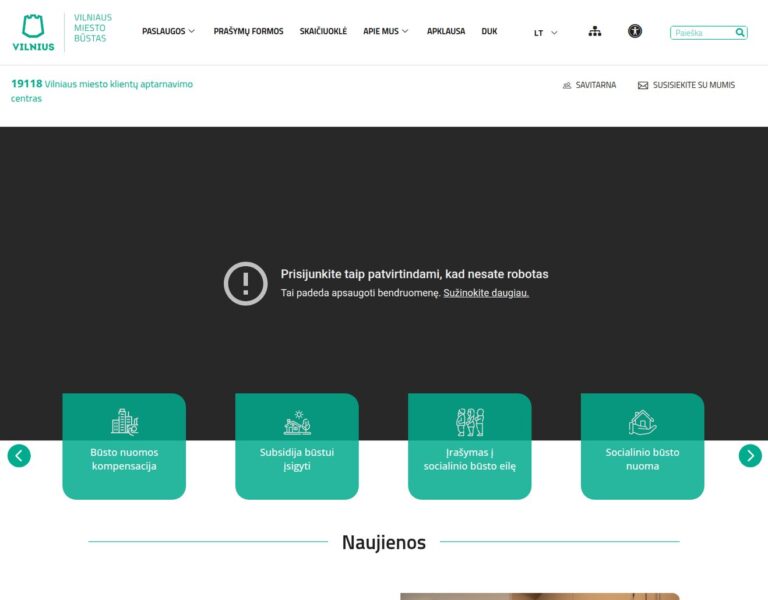Open accessibility options icon
This screenshot has width=768, height=600.
point(635,32)
